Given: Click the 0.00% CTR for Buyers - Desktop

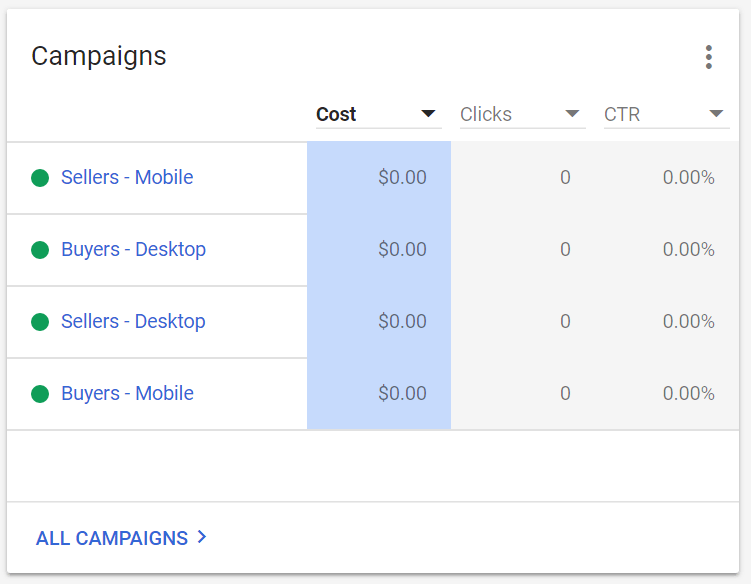Looking at the screenshot, I should [689, 249].
